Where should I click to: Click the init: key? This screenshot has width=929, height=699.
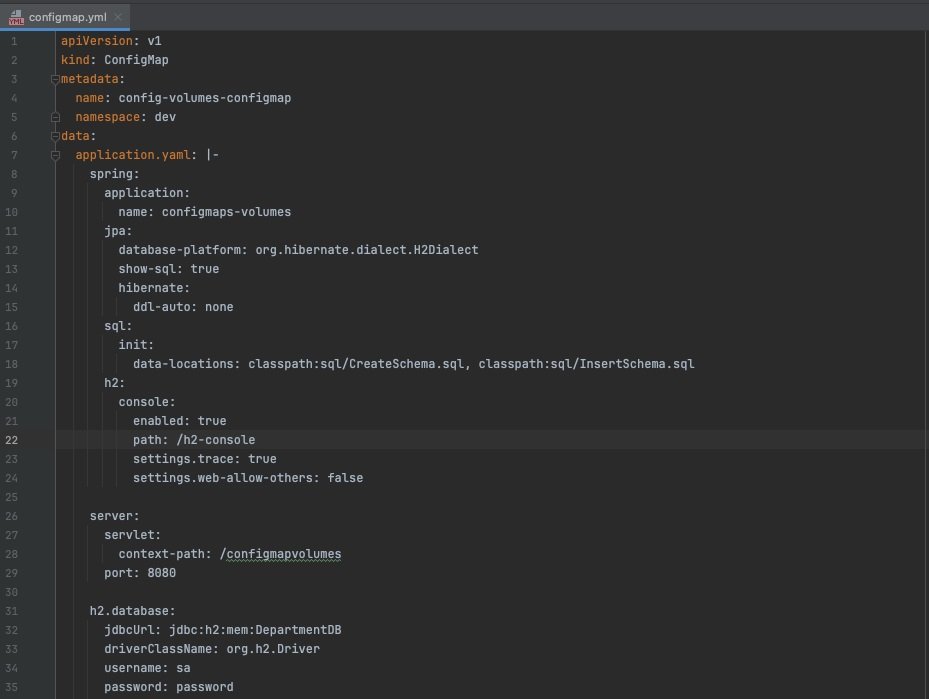pyautogui.click(x=136, y=345)
